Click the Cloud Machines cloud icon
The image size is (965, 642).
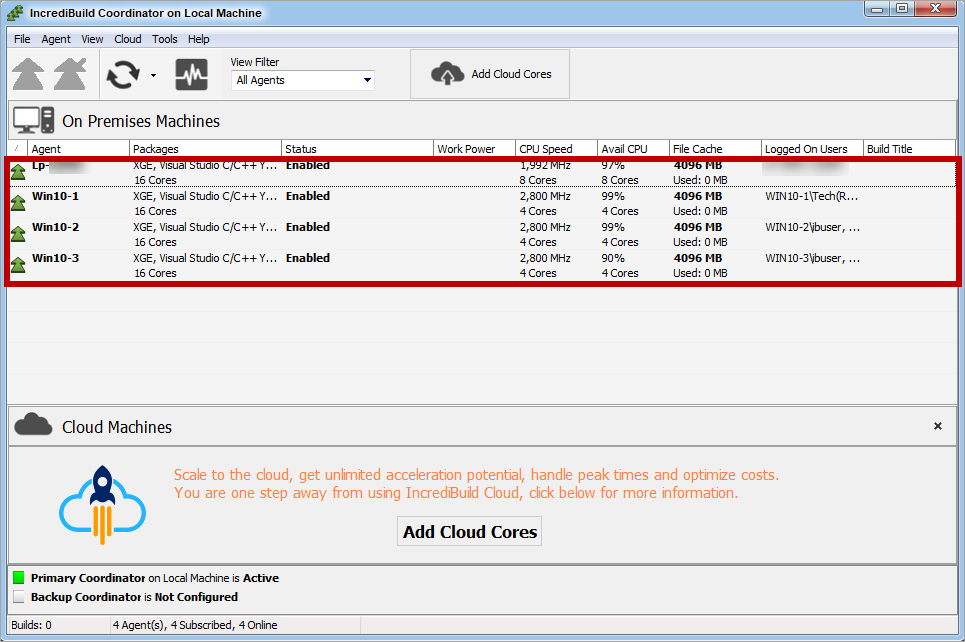(x=33, y=425)
